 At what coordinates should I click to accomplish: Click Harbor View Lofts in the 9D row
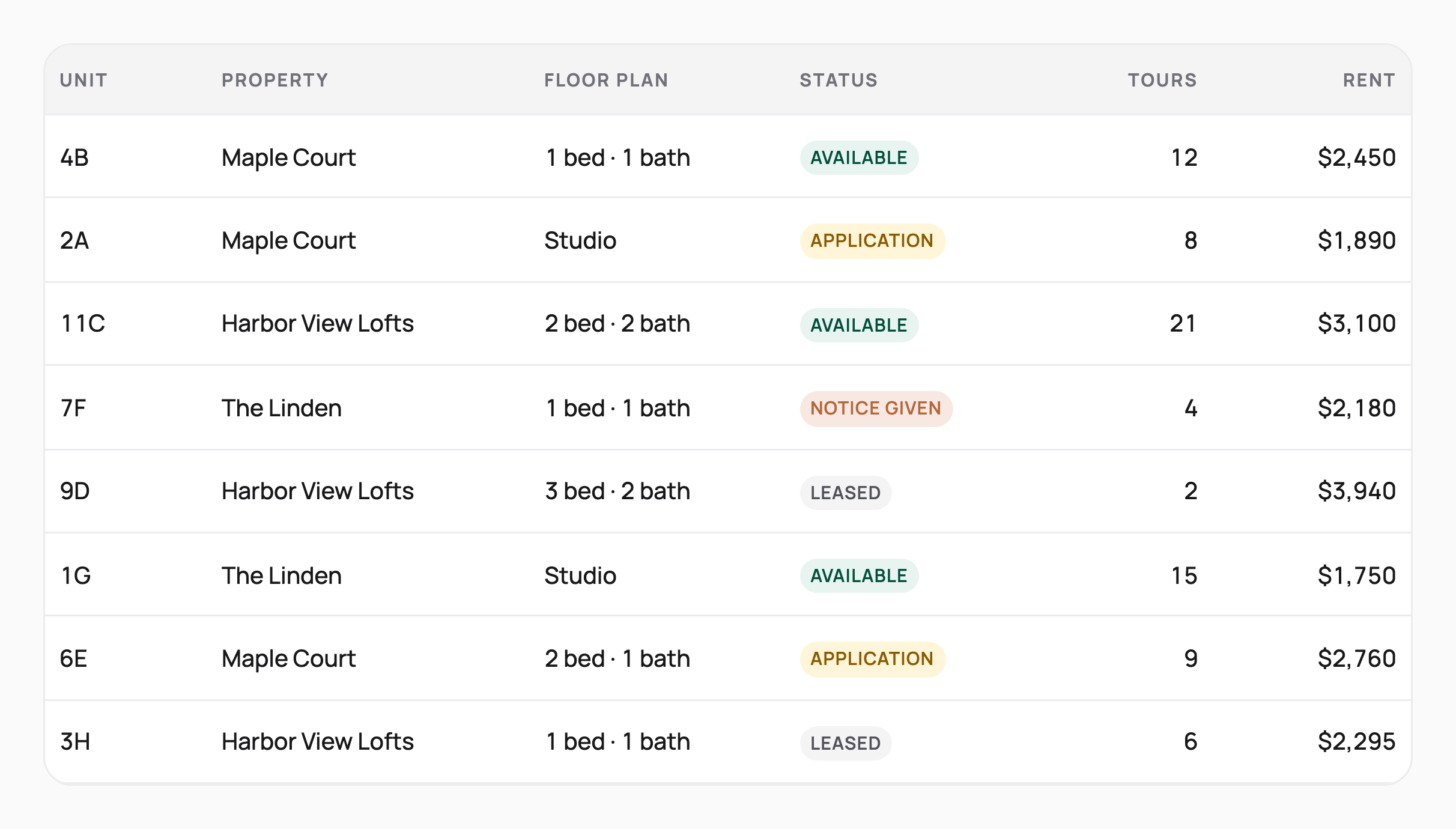318,491
